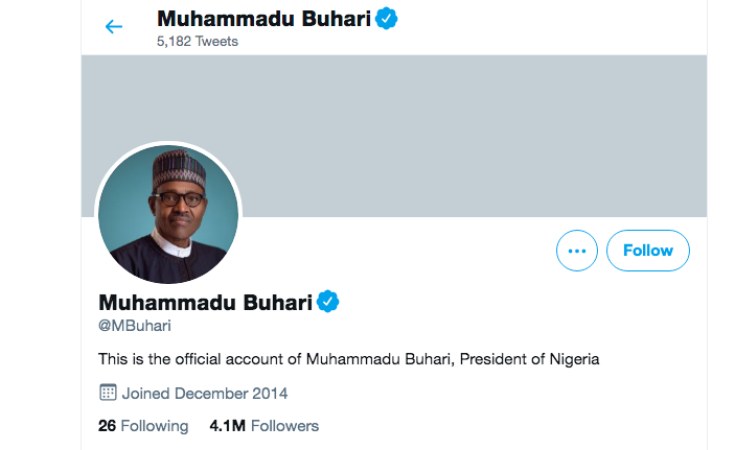Open the three-dots more options menu
The image size is (735, 450).
576,251
